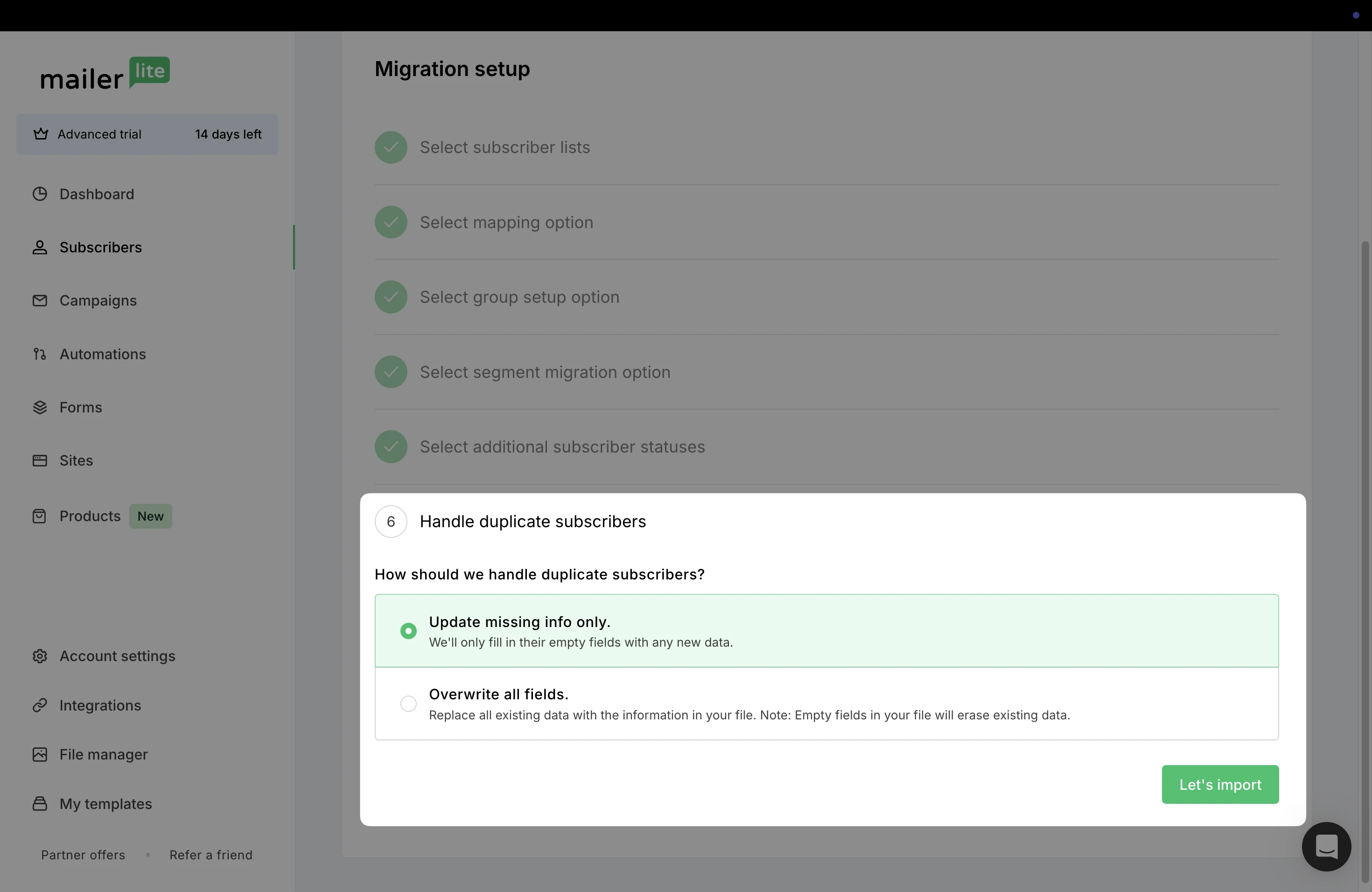Click the Sites browser window icon
1372x892 pixels.
click(40, 460)
